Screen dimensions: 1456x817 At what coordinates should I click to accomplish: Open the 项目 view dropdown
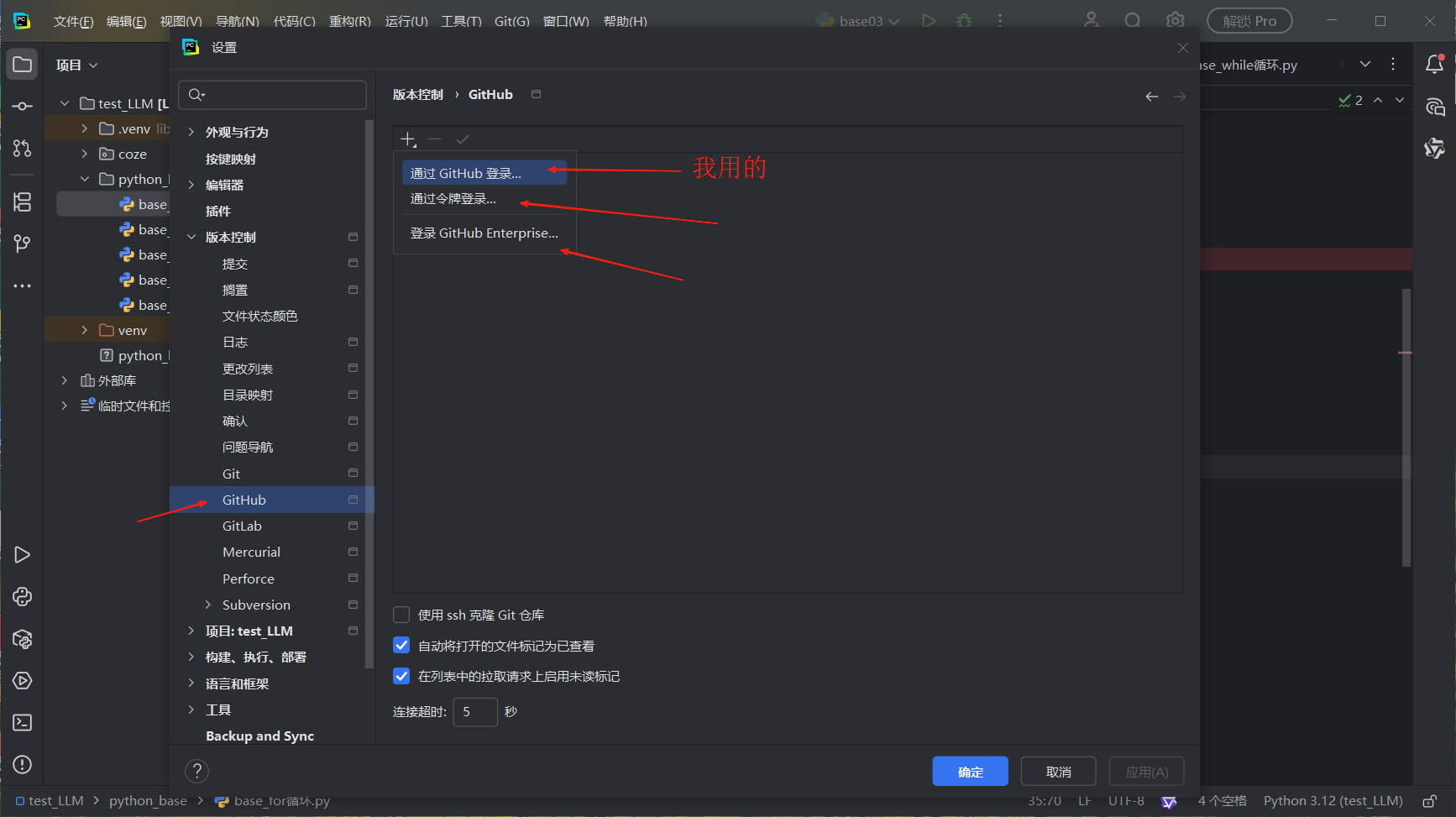pyautogui.click(x=76, y=65)
